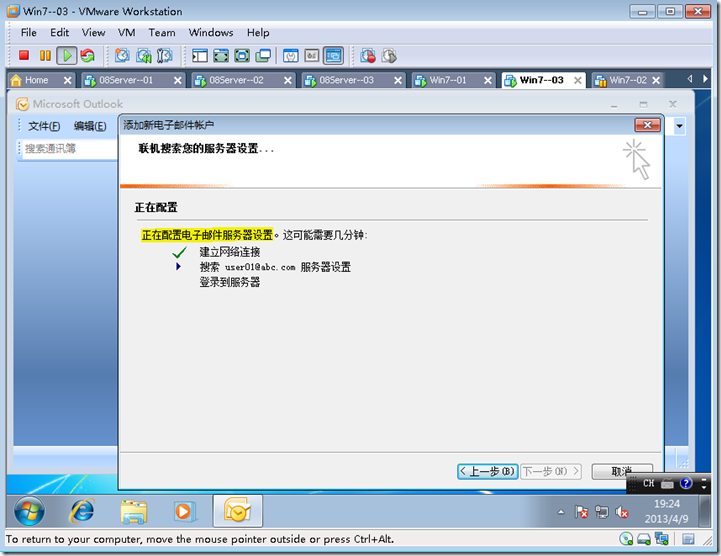This screenshot has width=721, height=556.
Task: Click the 上一步(B) back button
Action: click(x=488, y=471)
